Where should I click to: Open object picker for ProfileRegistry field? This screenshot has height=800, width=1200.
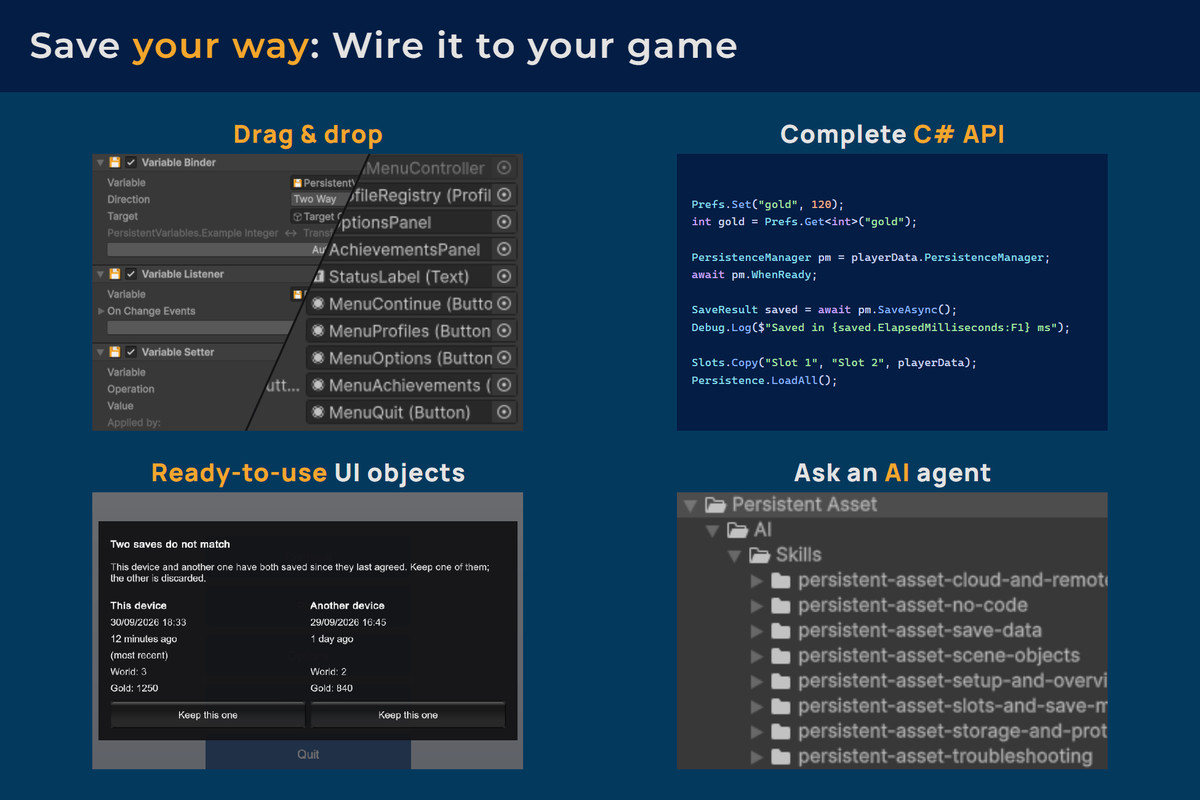pyautogui.click(x=504, y=195)
